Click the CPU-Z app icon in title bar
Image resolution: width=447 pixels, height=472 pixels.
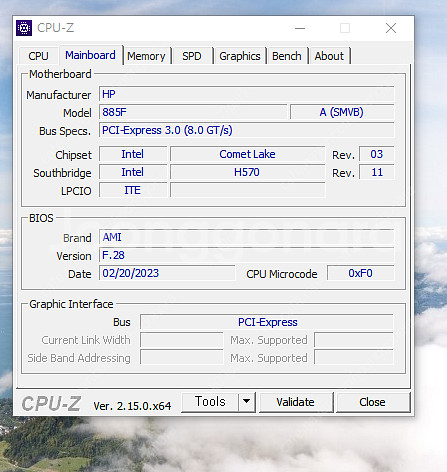[x=24, y=28]
